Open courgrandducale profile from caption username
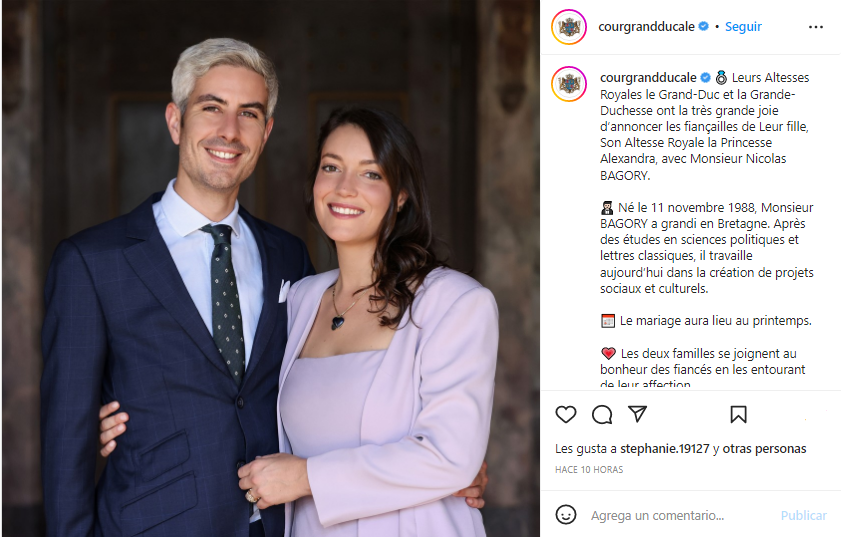The height and width of the screenshot is (537, 841). 648,78
